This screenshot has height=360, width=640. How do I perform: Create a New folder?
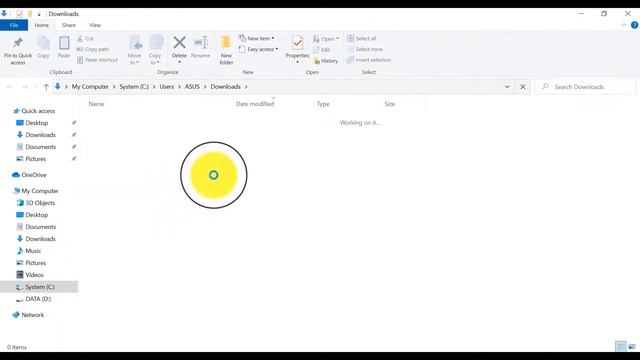pos(226,50)
